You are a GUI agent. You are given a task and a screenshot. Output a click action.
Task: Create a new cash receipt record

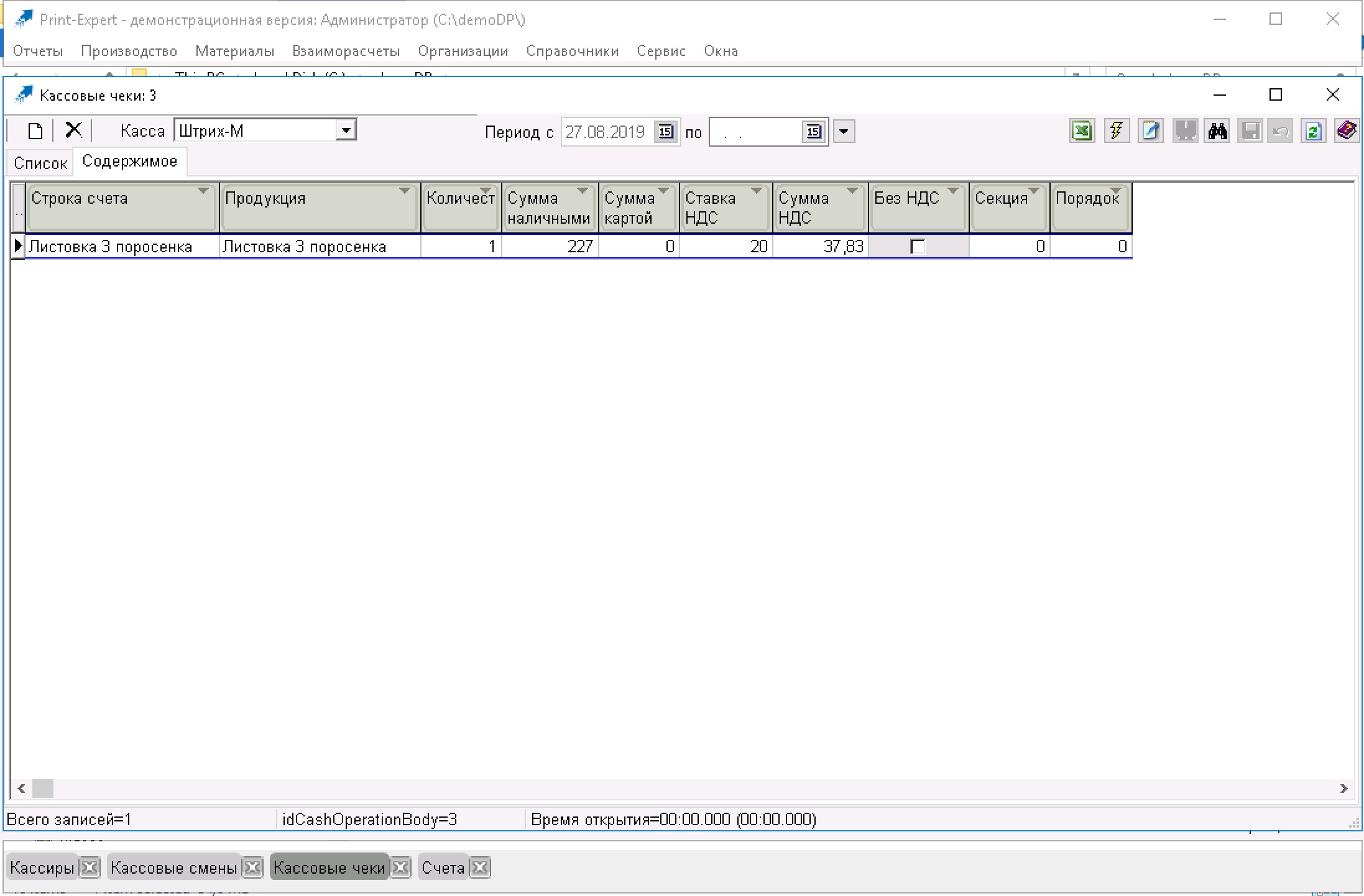click(x=35, y=131)
